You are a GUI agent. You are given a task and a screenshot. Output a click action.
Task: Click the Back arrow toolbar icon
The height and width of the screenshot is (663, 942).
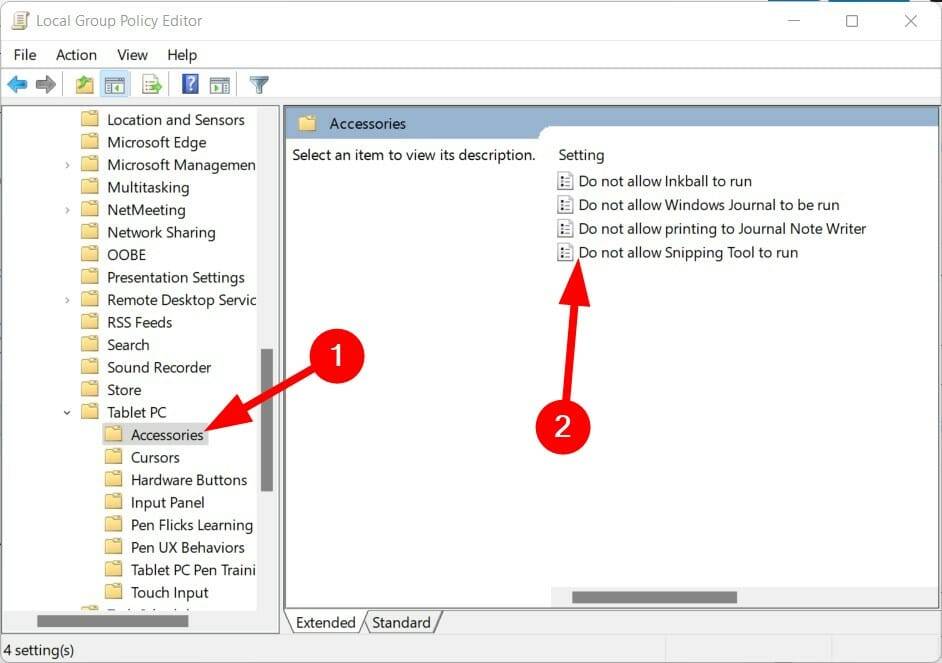[x=17, y=85]
